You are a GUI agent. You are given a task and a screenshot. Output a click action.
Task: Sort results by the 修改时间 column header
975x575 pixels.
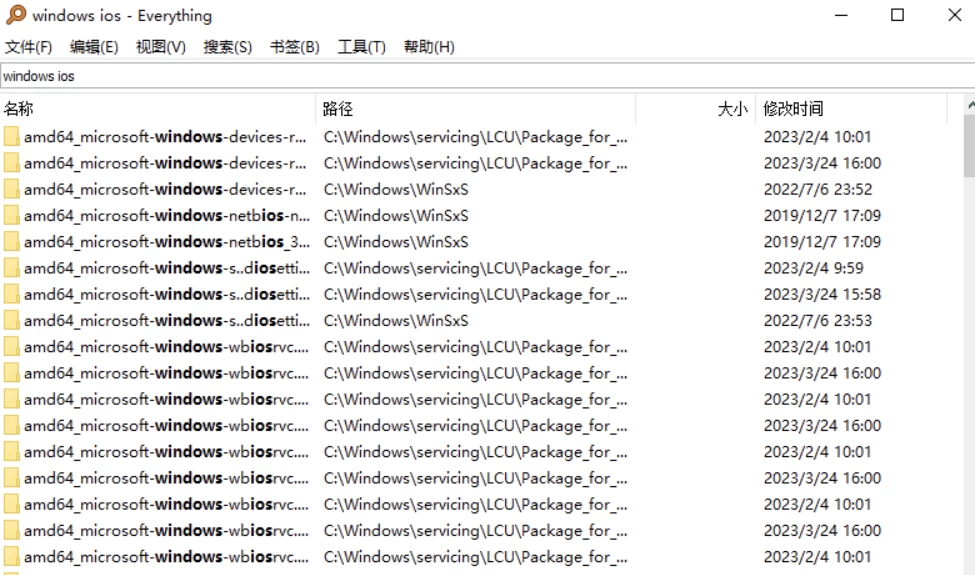pyautogui.click(x=851, y=109)
